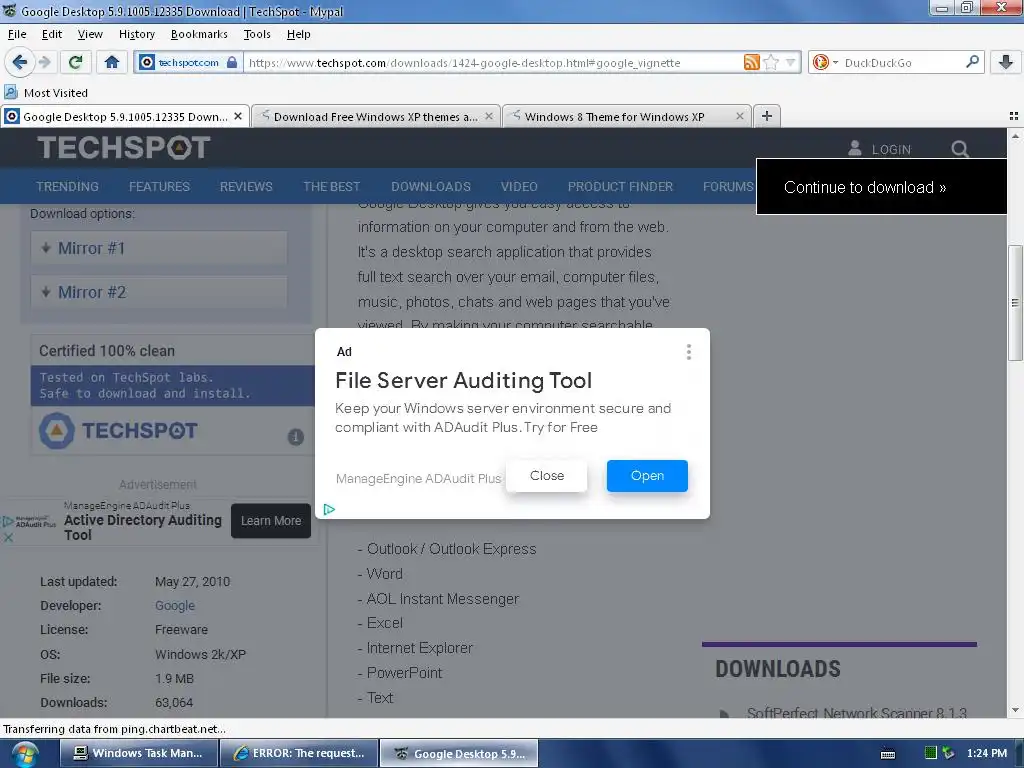Click Close on the ad popup
This screenshot has width=1024, height=768.
(x=547, y=475)
